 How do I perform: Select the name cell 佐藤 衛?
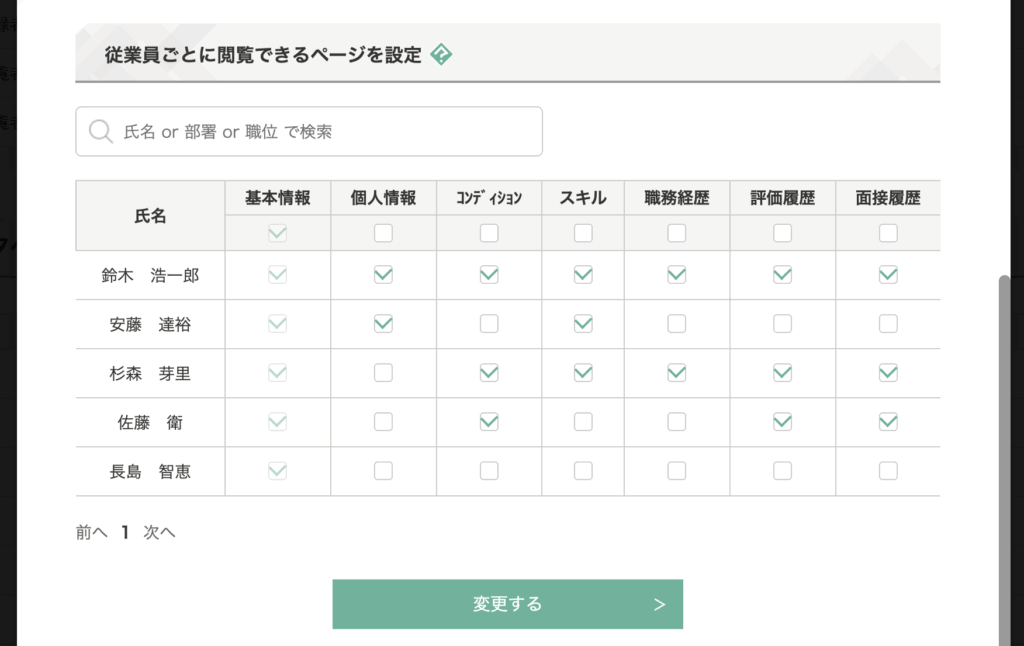(x=150, y=422)
